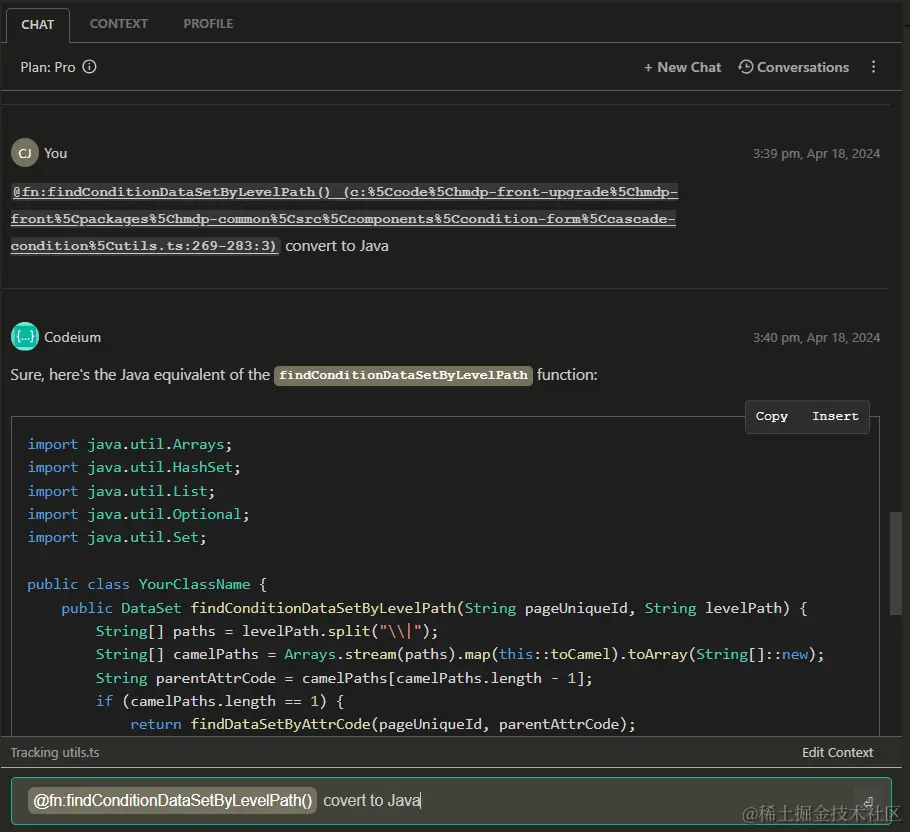Click the 'if (camelPaths.length == 1) {' line
Viewport: 910px width, 832px height.
pyautogui.click(x=220, y=701)
